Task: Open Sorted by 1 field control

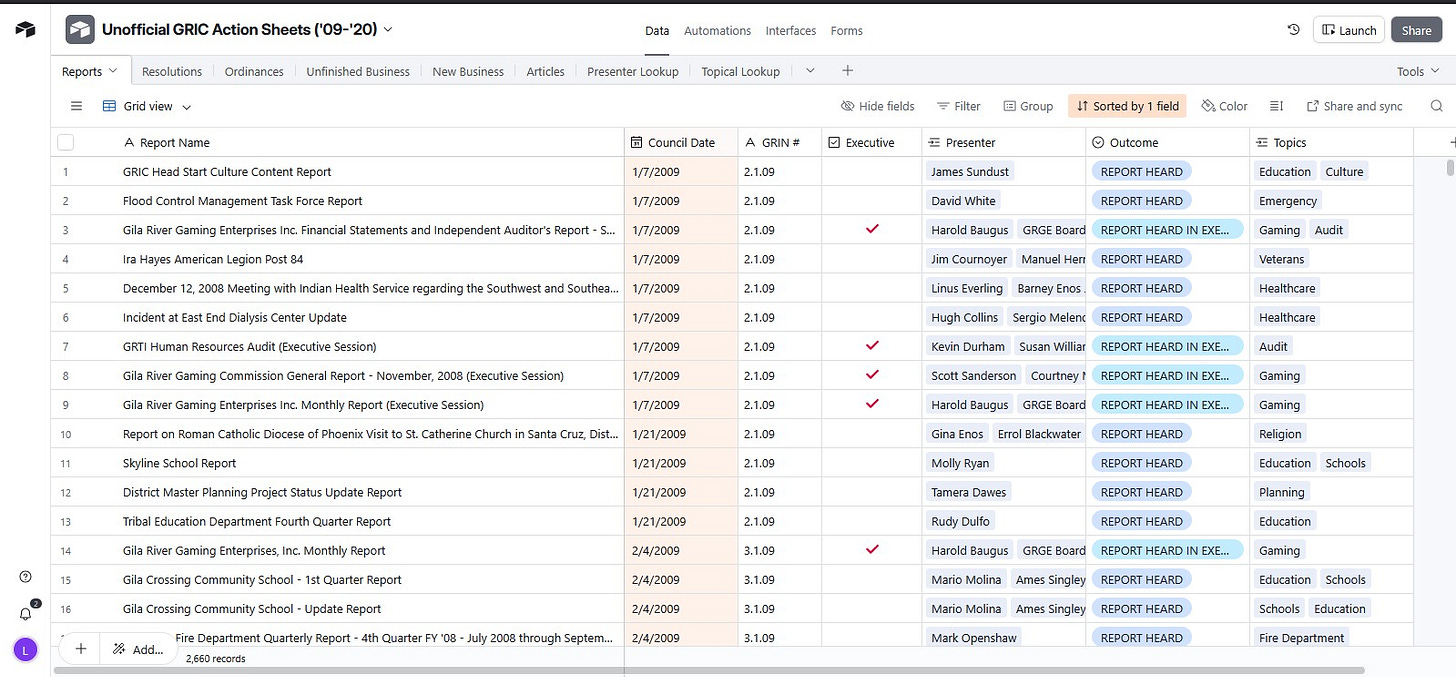Action: coord(1127,106)
